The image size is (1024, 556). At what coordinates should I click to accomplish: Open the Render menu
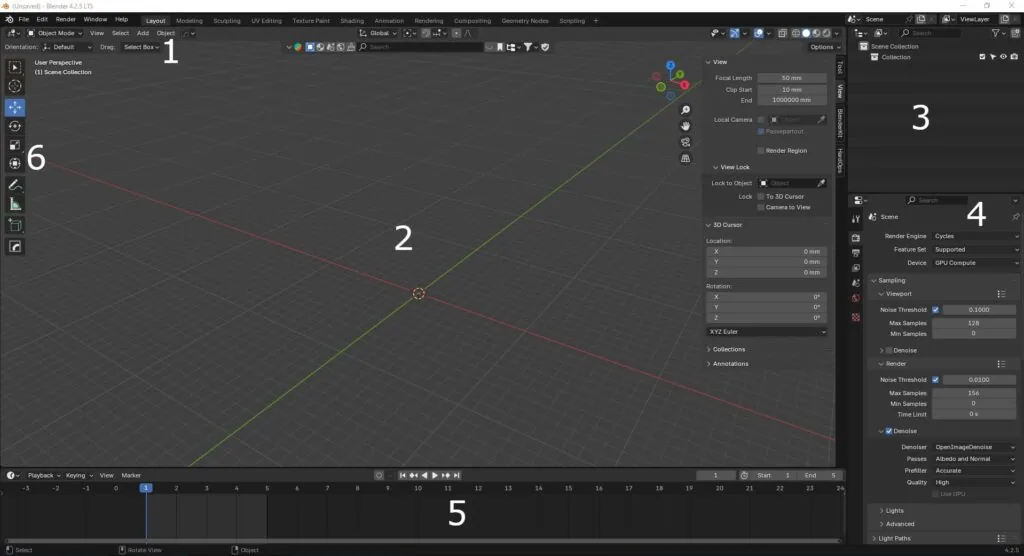pos(65,20)
